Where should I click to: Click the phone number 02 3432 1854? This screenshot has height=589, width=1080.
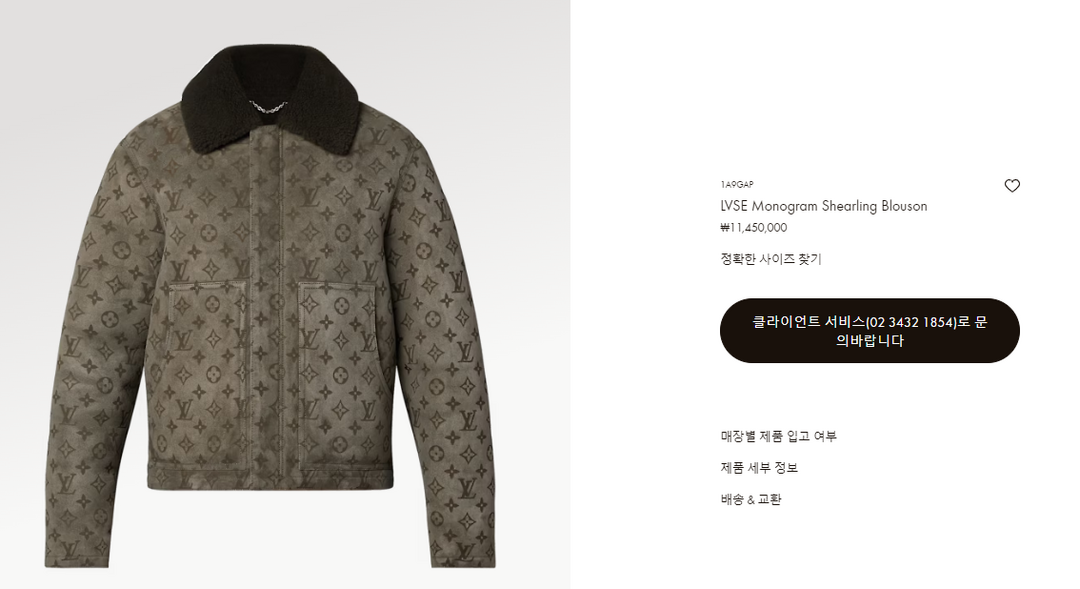[x=912, y=322]
